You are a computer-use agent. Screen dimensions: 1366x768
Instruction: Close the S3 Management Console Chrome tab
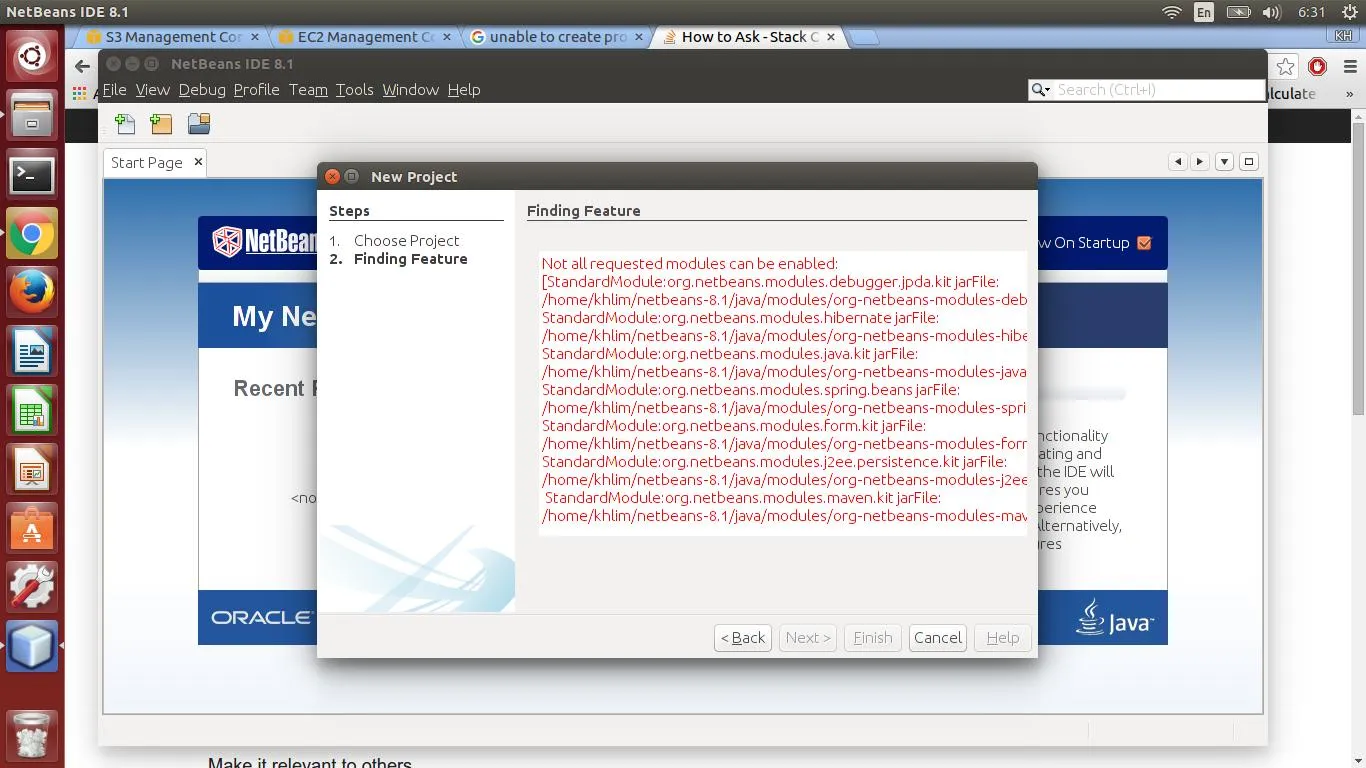(x=255, y=37)
